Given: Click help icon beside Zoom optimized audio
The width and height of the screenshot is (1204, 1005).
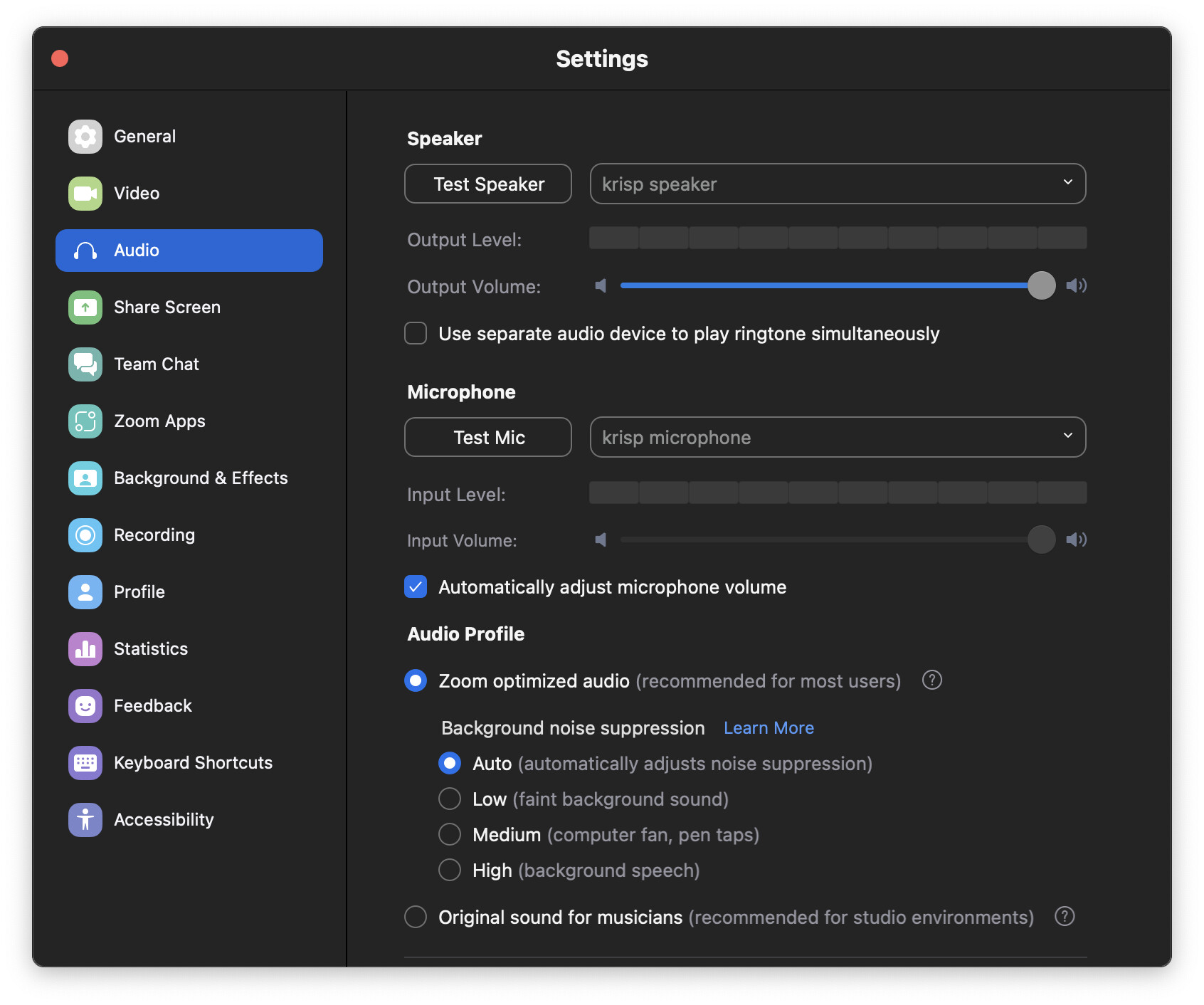Looking at the screenshot, I should click(x=931, y=680).
